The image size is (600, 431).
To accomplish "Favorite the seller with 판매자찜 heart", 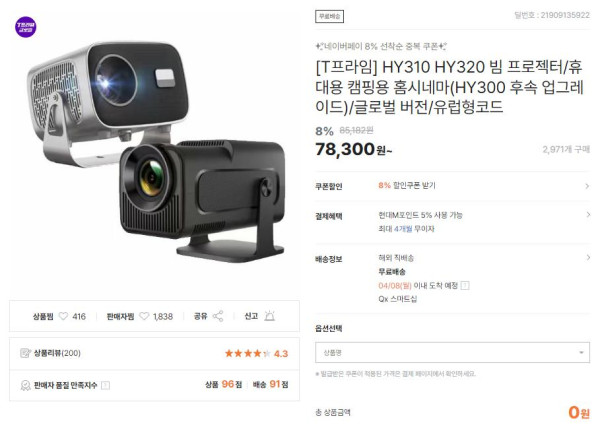I will (144, 316).
